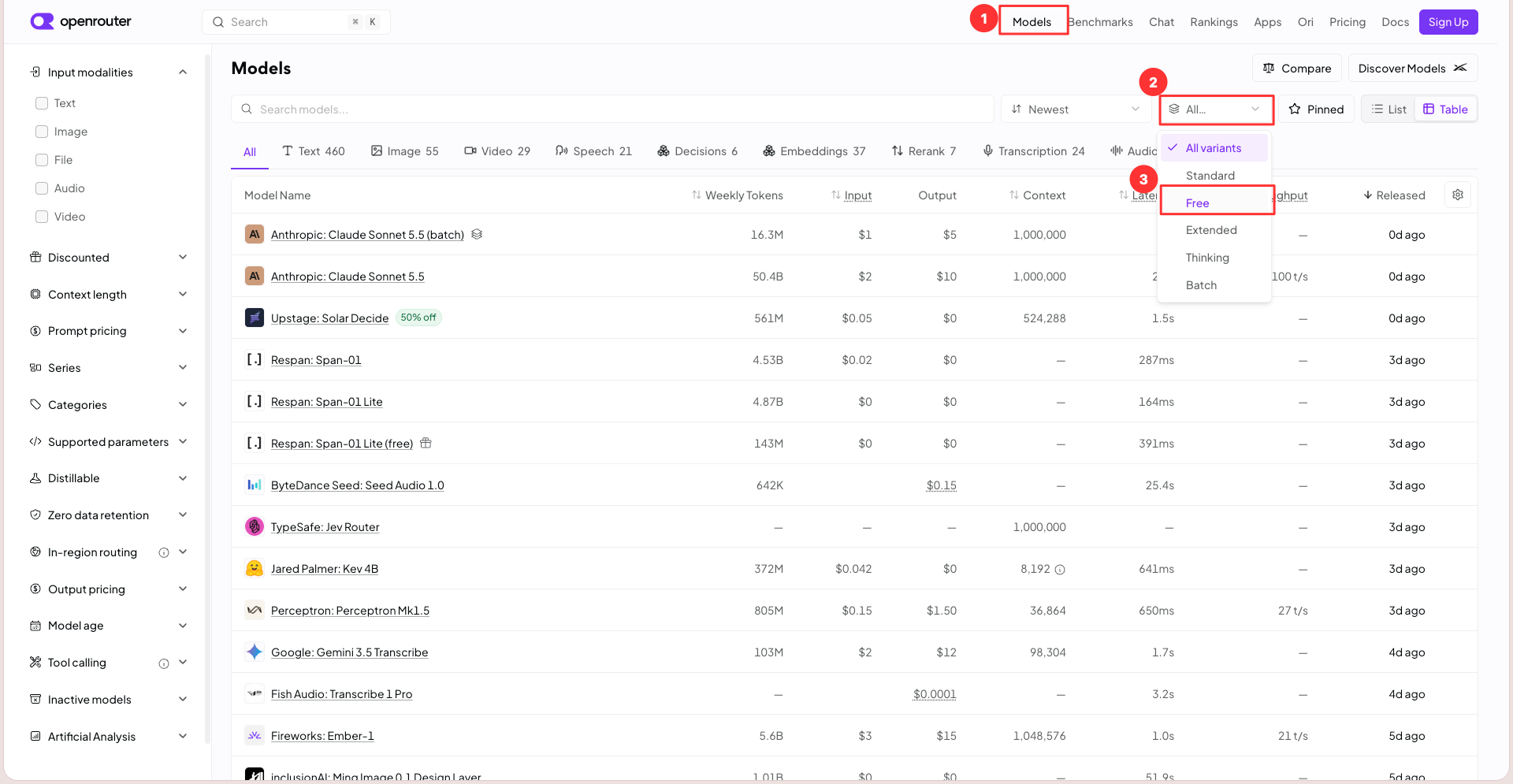Check the Audio input modality checkbox
This screenshot has width=1513, height=784.
(x=42, y=188)
